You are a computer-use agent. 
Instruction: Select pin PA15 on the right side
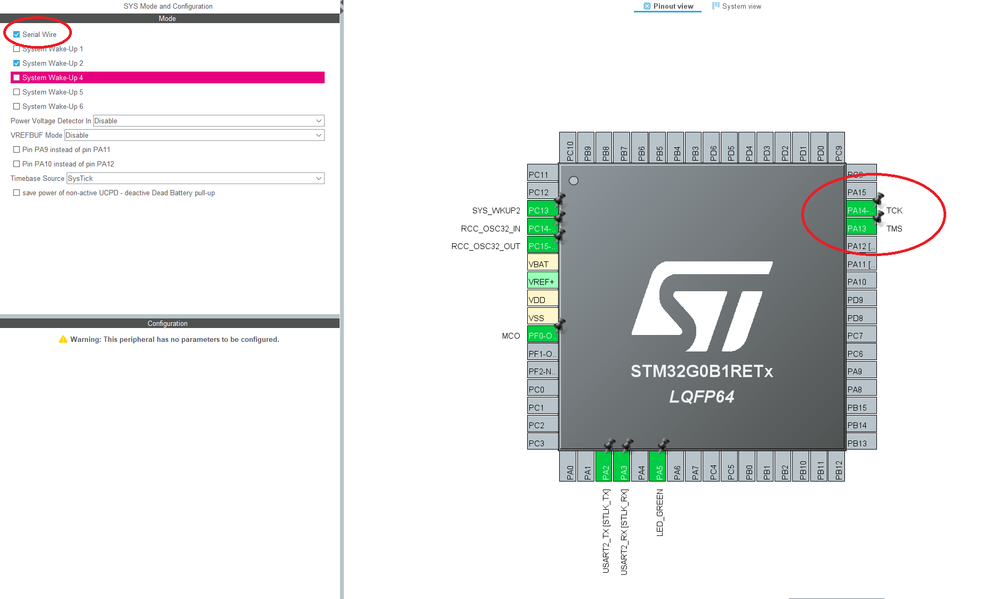tap(861, 192)
